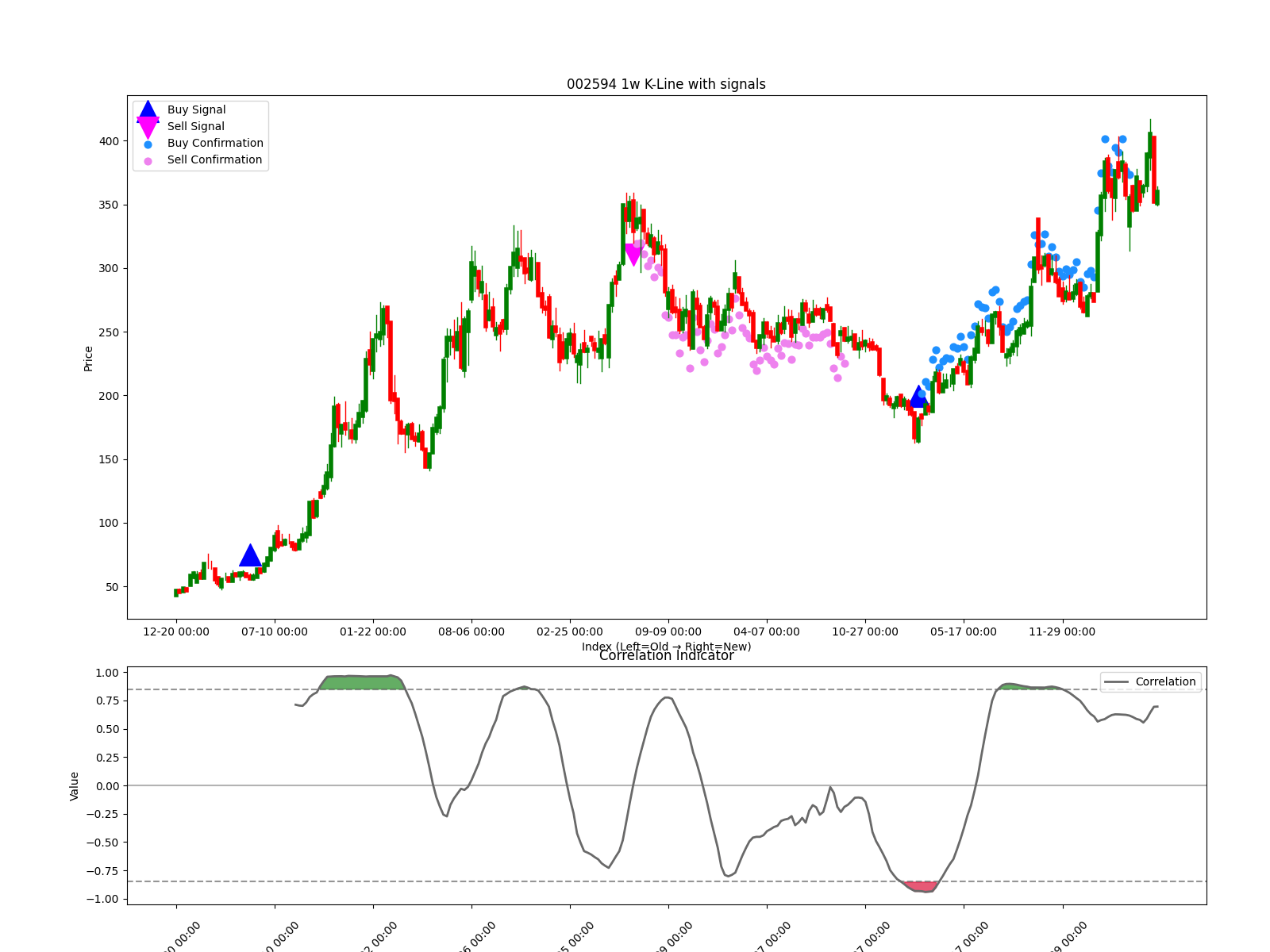Image resolution: width=1270 pixels, height=952 pixels.
Task: Click the '09-09 00:00' x-axis label
Action: point(668,631)
